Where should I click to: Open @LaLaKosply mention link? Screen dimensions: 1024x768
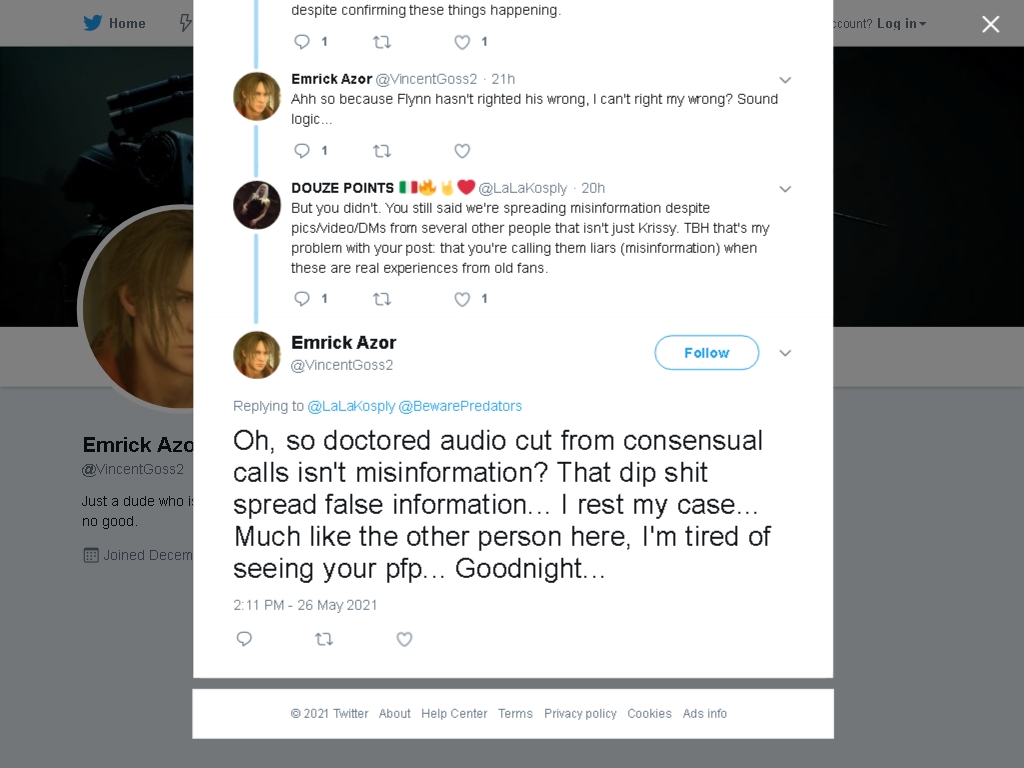tap(351, 406)
